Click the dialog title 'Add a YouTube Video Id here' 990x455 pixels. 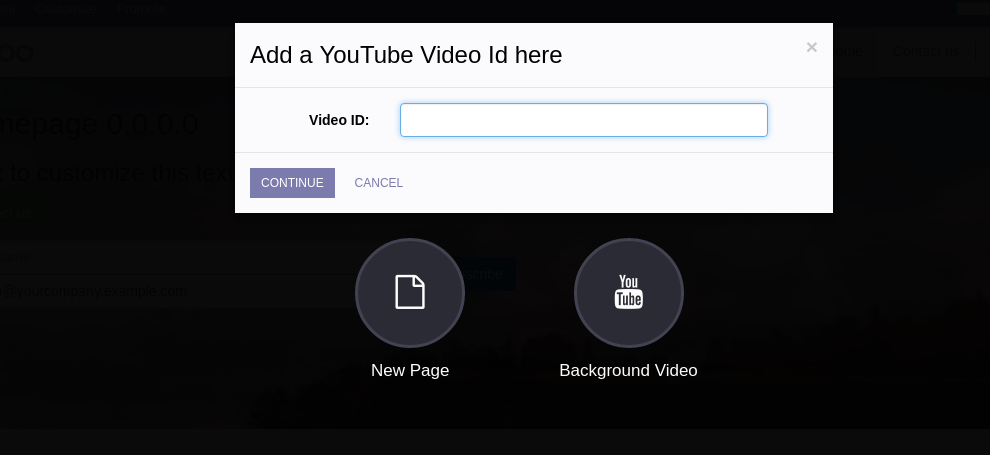pos(406,55)
